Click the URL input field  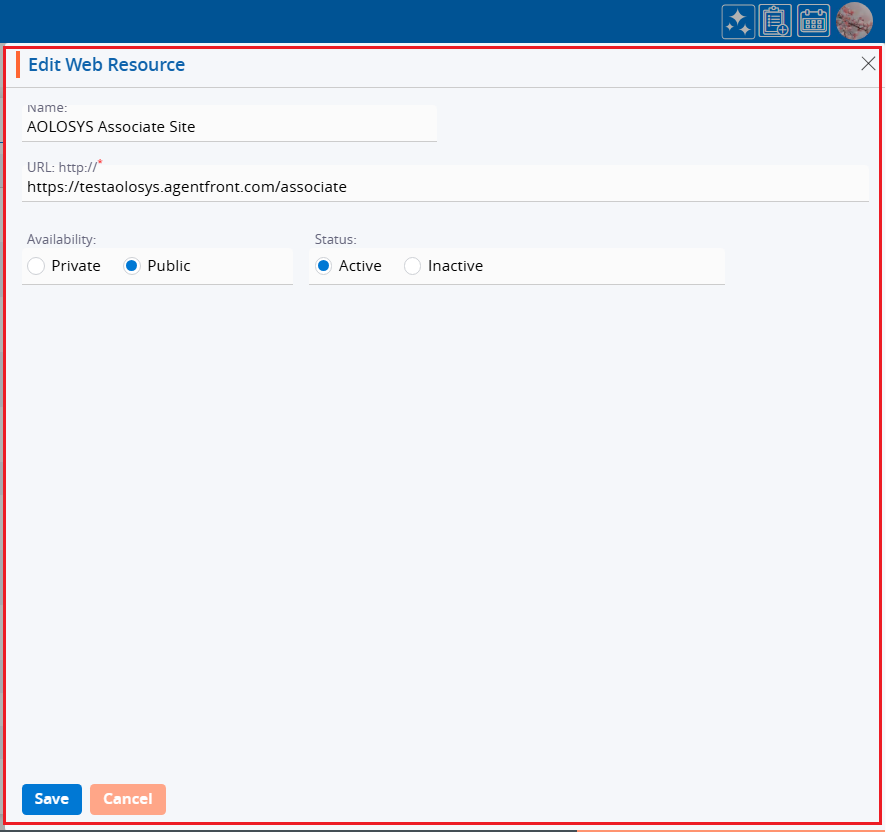coord(445,186)
